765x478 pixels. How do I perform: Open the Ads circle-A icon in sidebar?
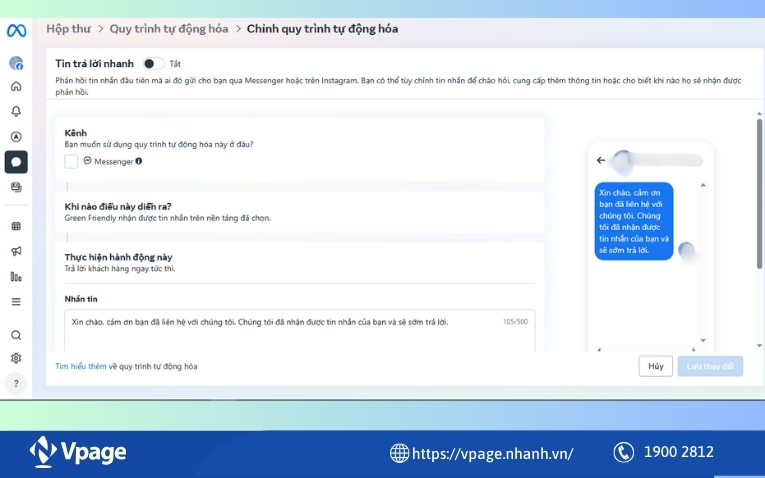[16, 137]
